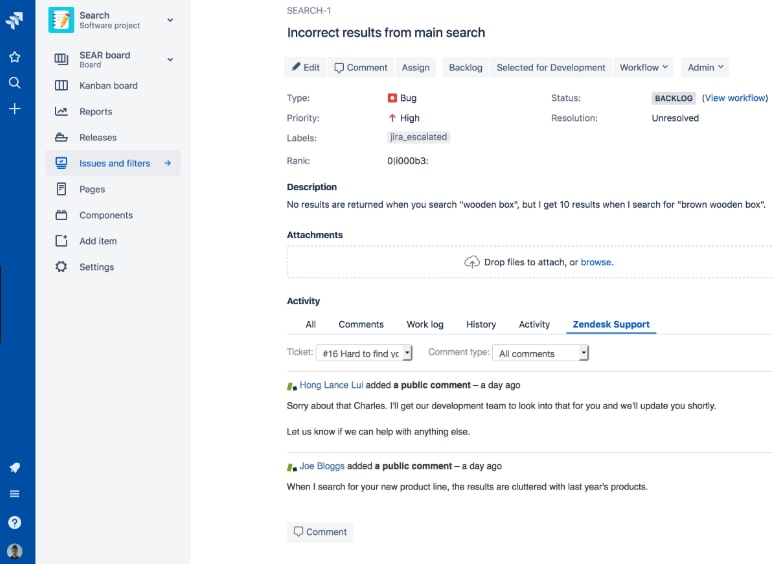Click the notifications rocket icon
This screenshot has height=564, width=772.
14,467
